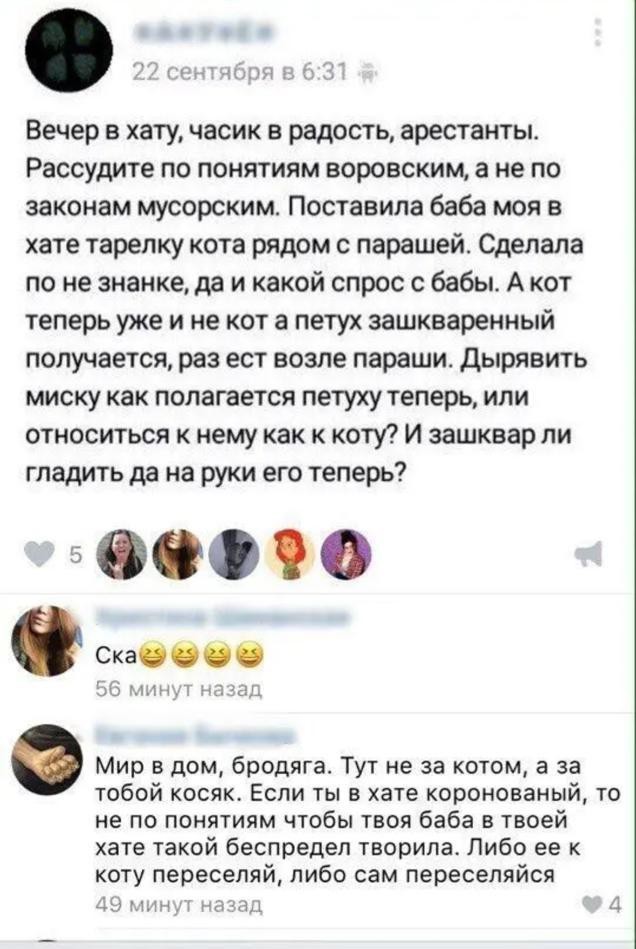The height and width of the screenshot is (949, 636).
Task: Open the likes count showing 5
Action: tap(76, 555)
